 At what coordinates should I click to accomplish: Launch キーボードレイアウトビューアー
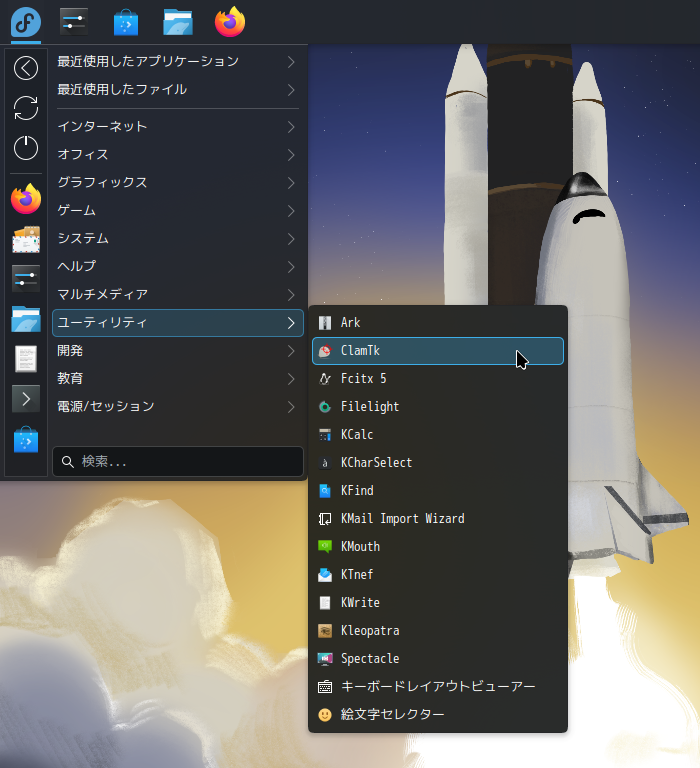tap(438, 687)
